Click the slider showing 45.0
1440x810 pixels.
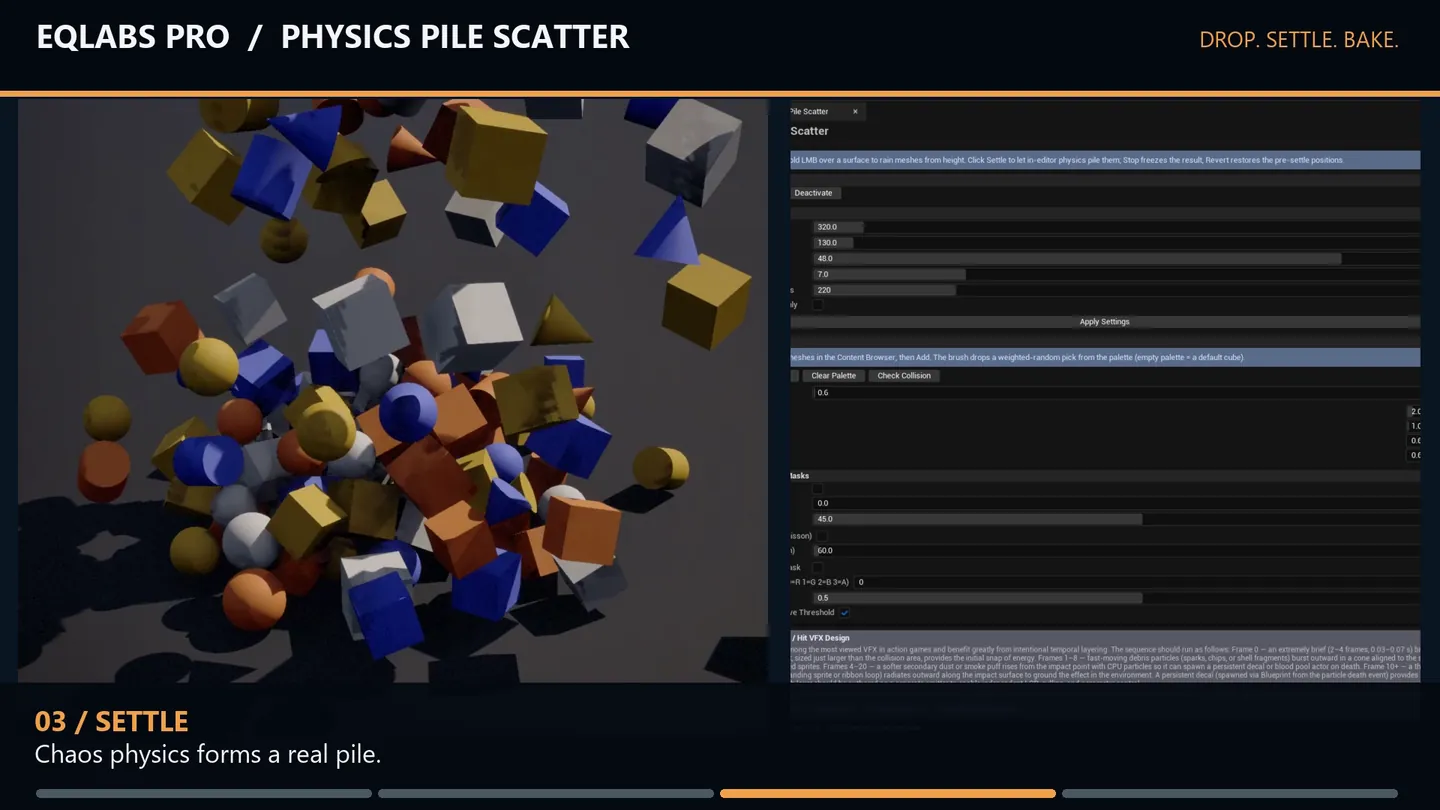click(x=1116, y=520)
